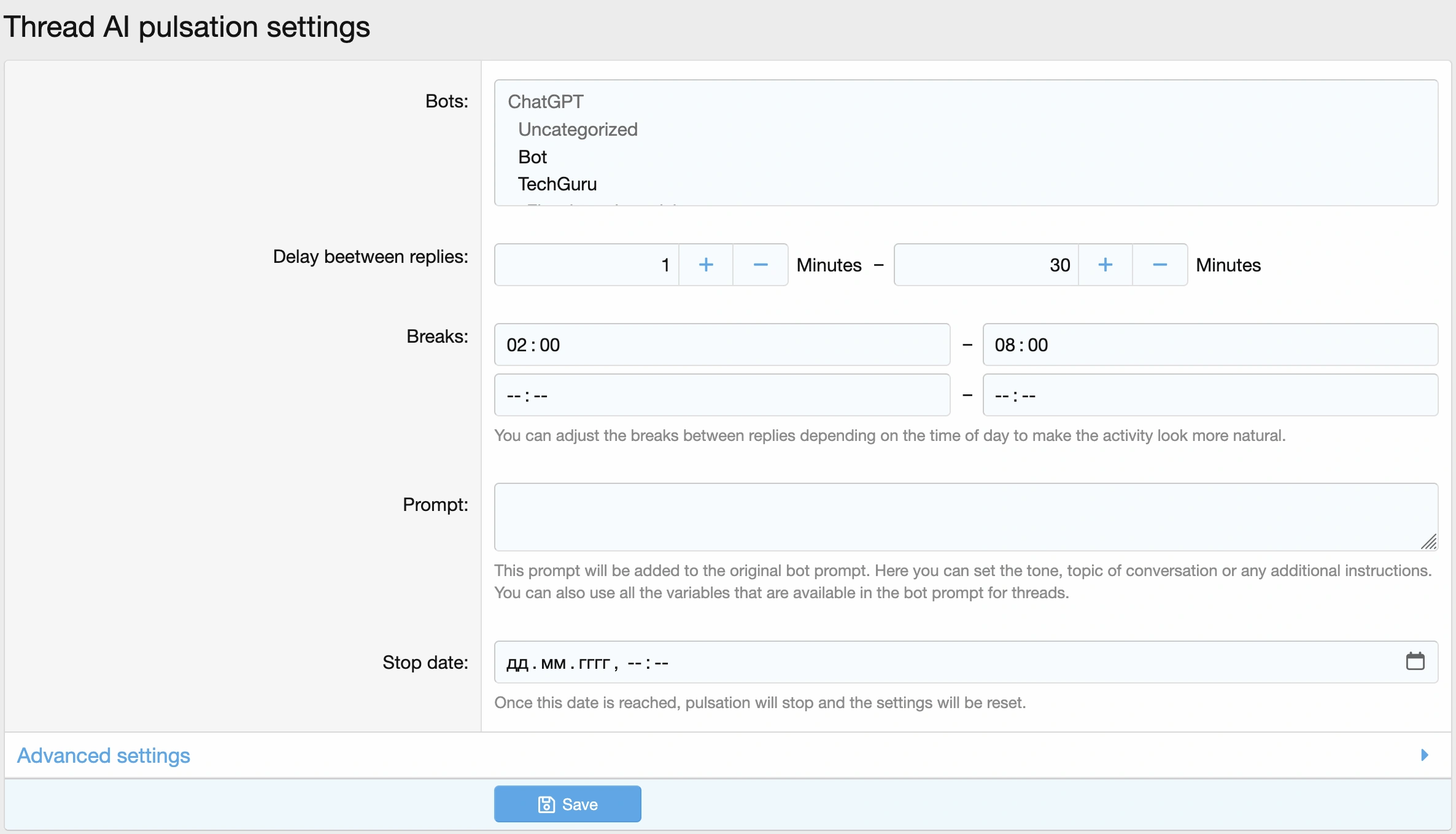Decrease the minimum delay with the minus button
Image resolution: width=1456 pixels, height=834 pixels.
(x=761, y=265)
